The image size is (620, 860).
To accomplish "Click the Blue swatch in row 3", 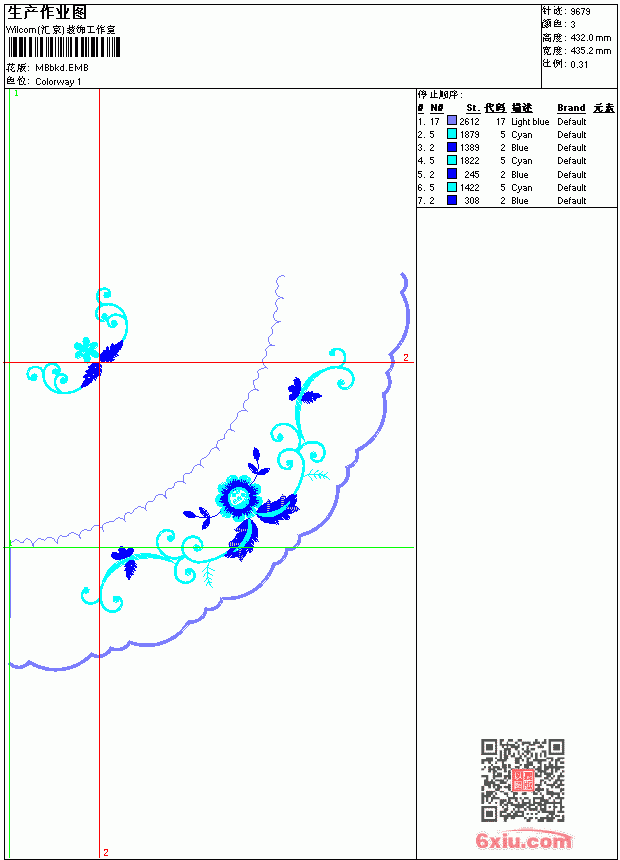I will pyautogui.click(x=452, y=147).
